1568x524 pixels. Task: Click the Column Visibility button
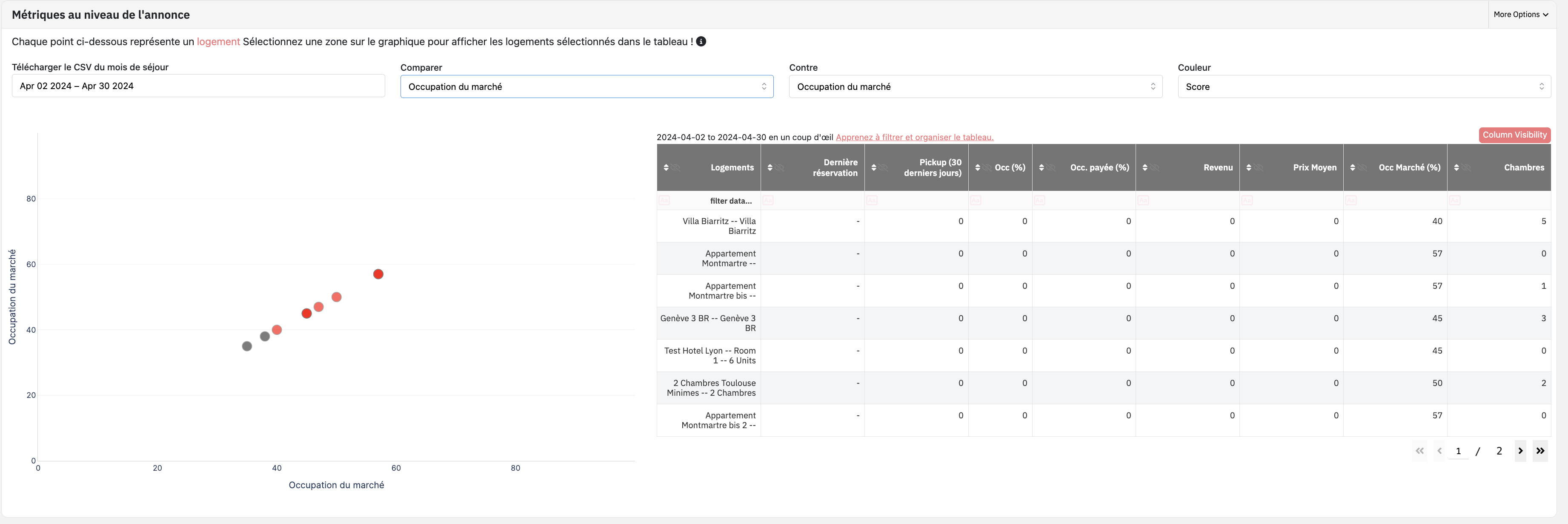1514,135
